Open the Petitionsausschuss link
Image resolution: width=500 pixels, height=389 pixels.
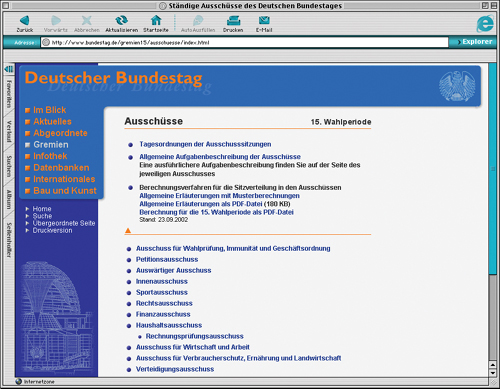pos(167,259)
